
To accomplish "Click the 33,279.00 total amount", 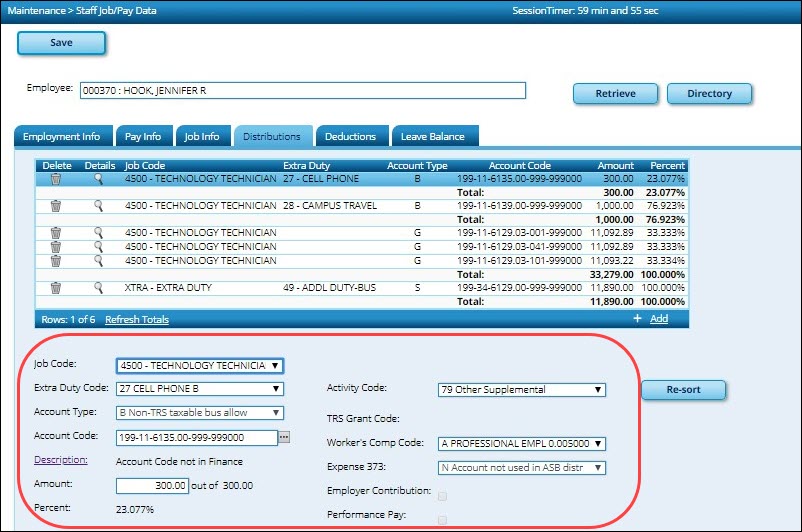I will (612, 274).
